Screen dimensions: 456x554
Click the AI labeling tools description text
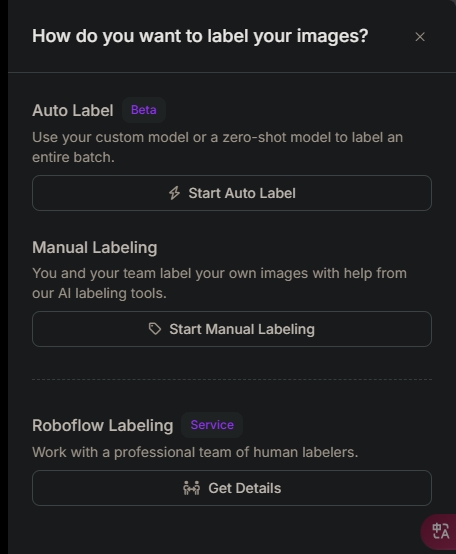tap(219, 283)
